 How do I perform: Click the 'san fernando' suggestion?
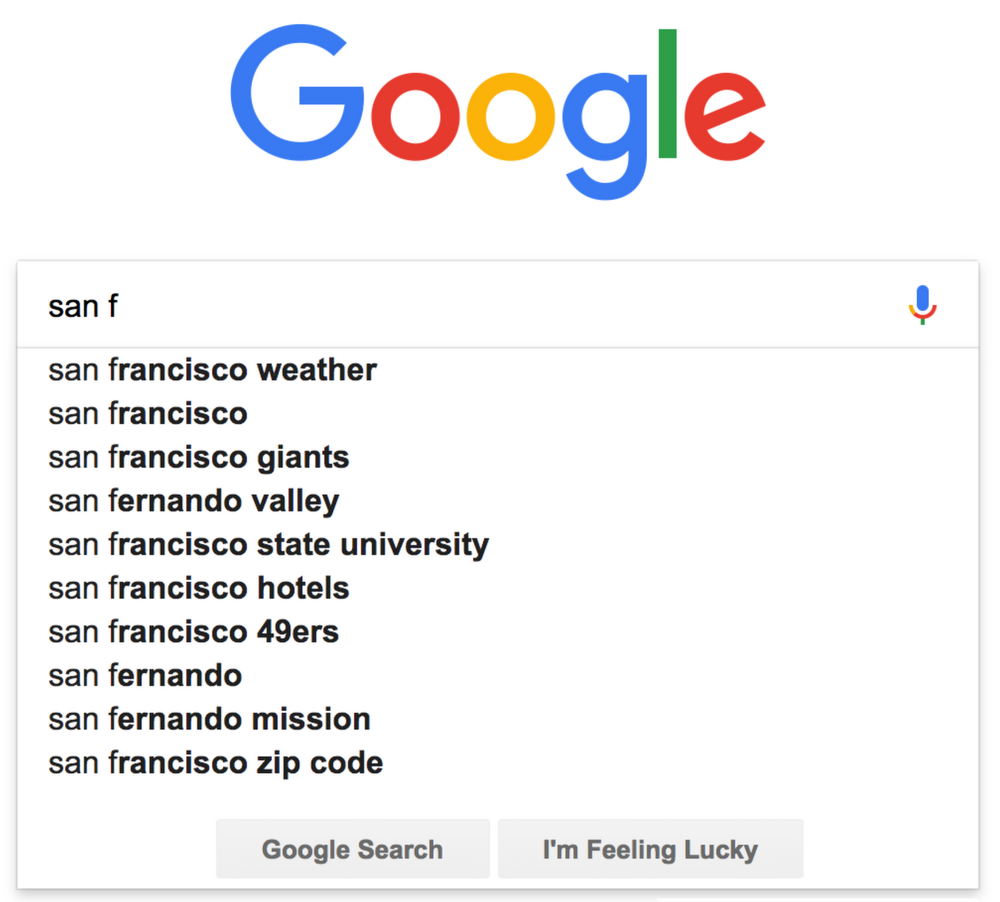point(144,675)
